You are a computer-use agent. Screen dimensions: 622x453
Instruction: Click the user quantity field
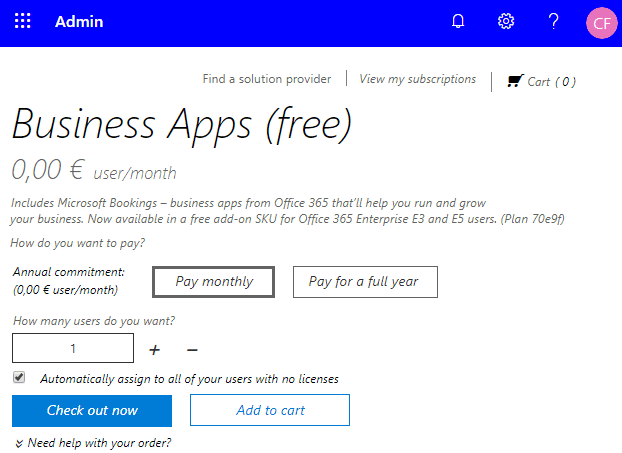(x=73, y=348)
